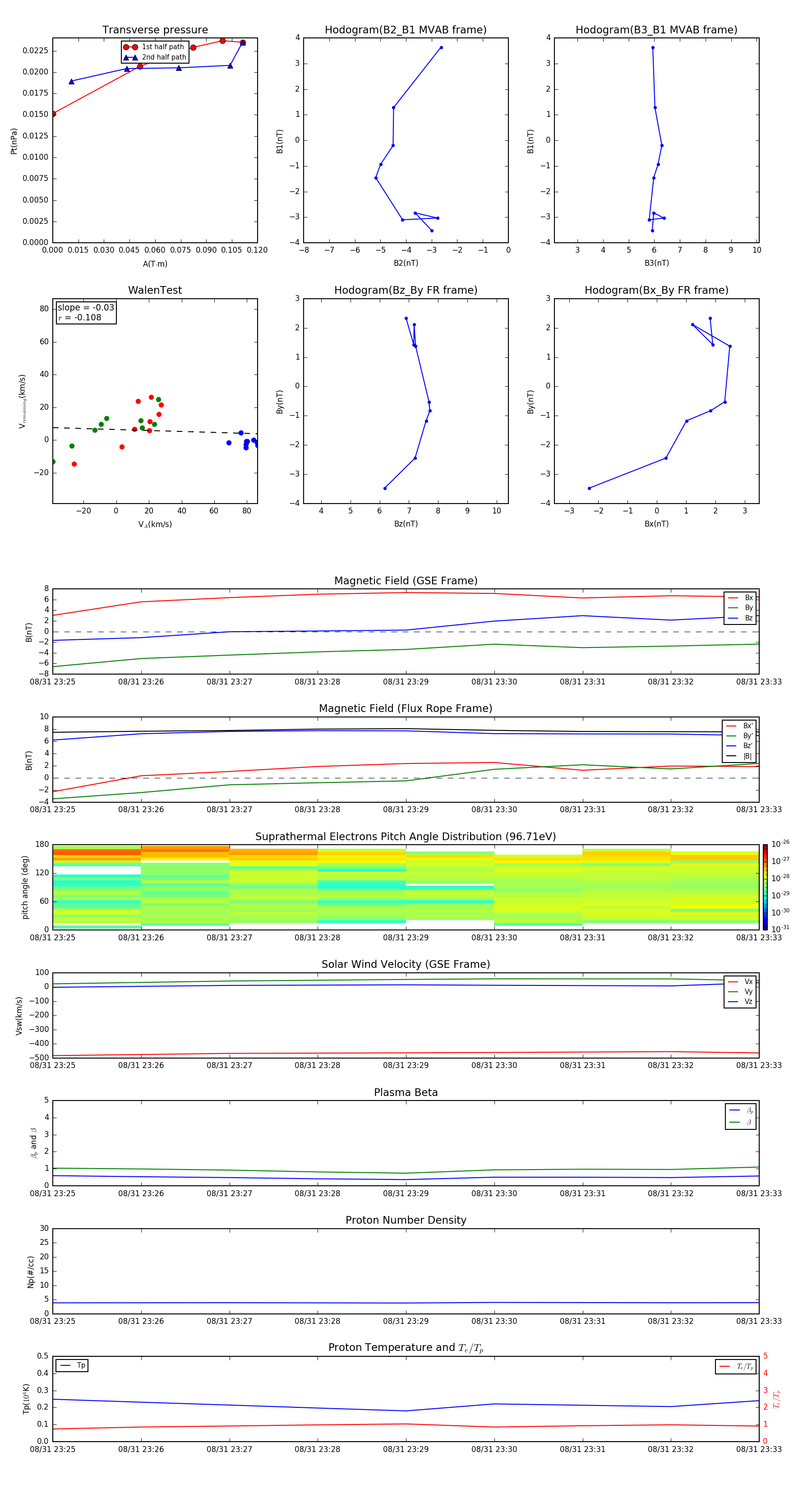The height and width of the screenshot is (1489, 812).
Task: Select the By legend entry in GSE panel
Action: coord(740,608)
